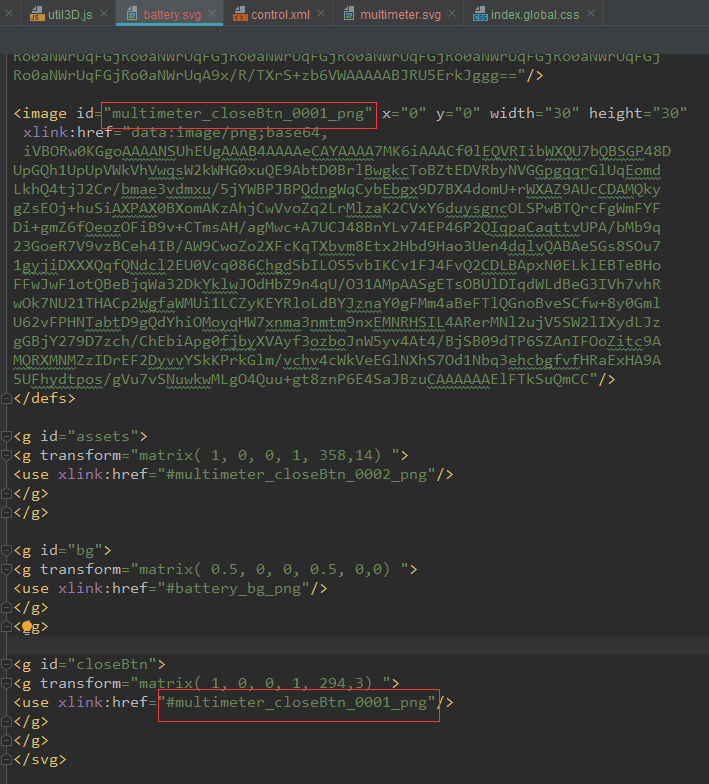Click the control.xml tab file icon
Screen dimensions: 709x784
click(x=240, y=14)
